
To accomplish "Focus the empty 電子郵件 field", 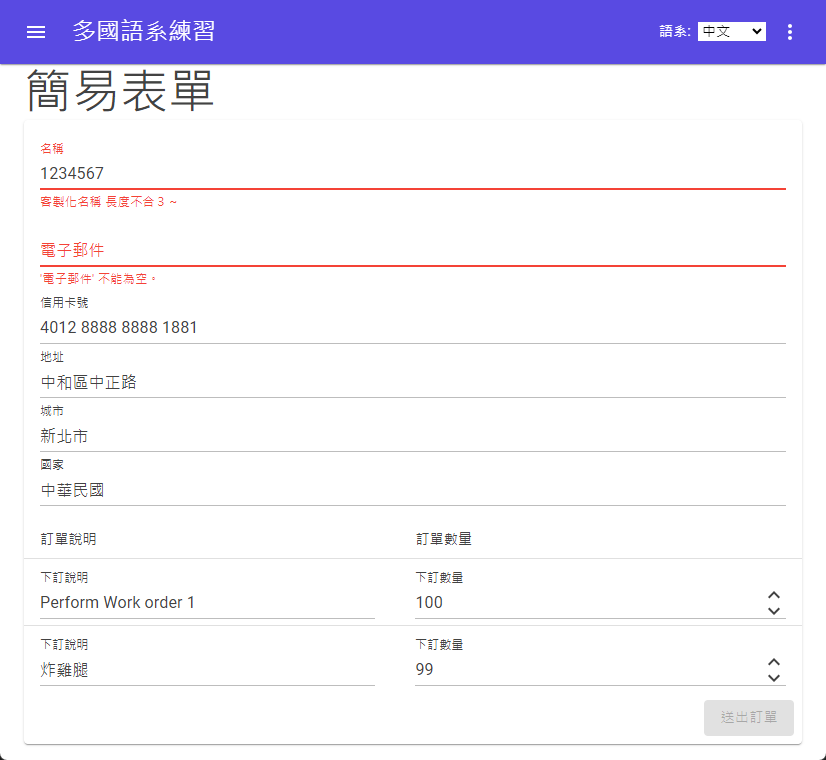I will [412, 250].
